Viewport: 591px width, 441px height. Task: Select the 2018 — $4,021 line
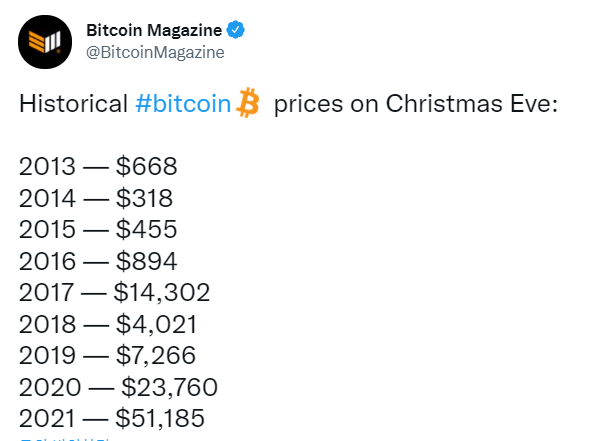point(108,324)
